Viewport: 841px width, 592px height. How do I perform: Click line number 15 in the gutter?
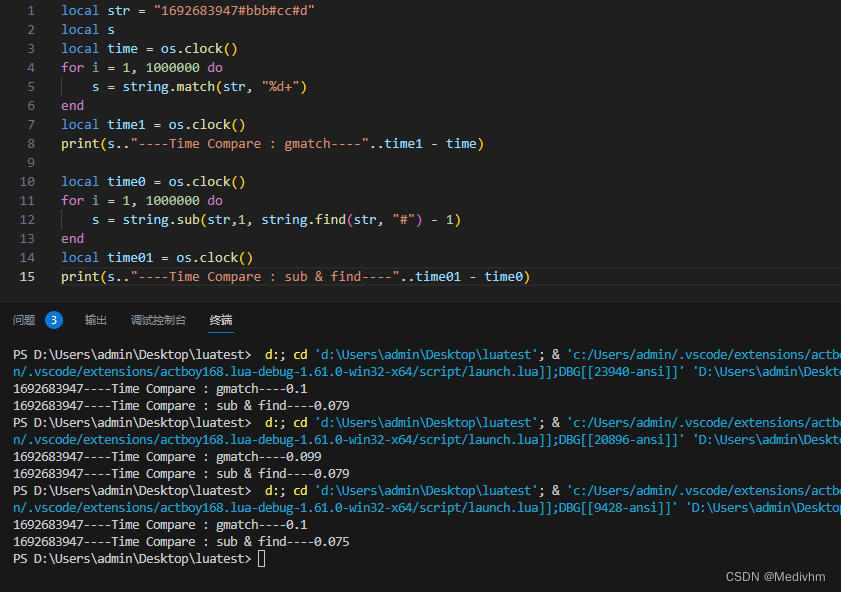27,277
